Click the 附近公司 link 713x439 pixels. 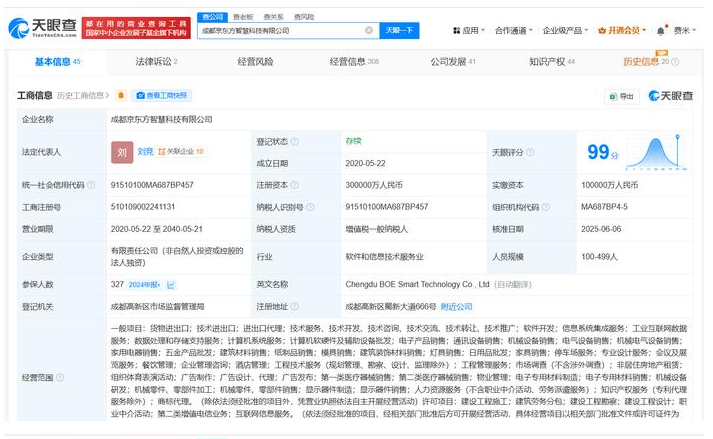coord(457,307)
